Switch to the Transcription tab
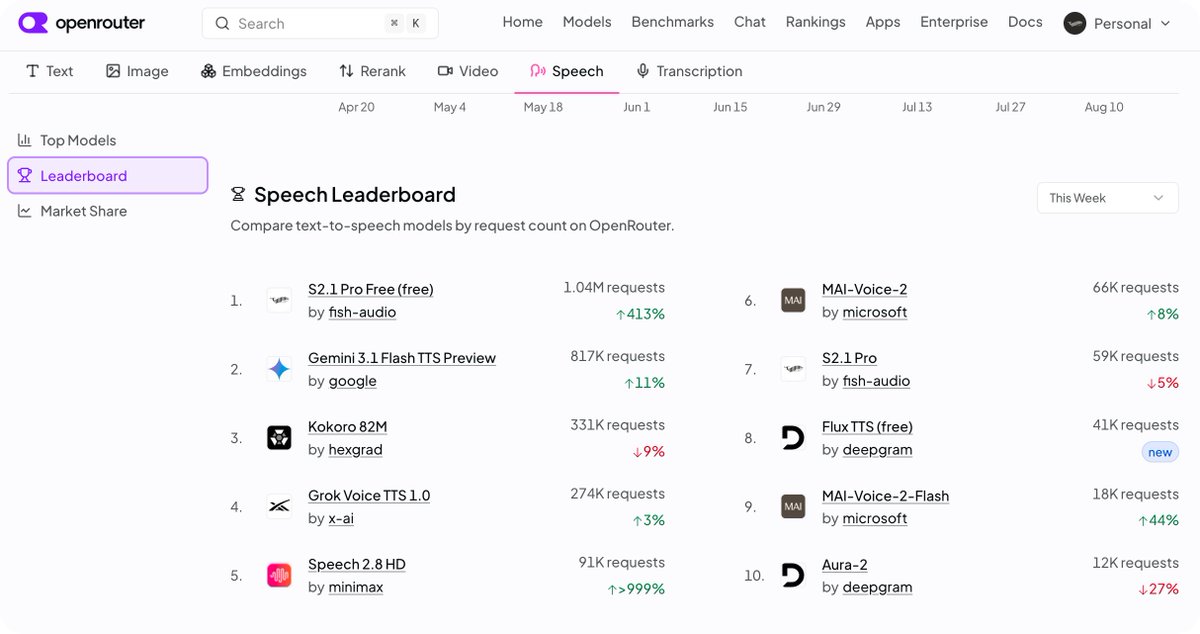 pyautogui.click(x=689, y=71)
